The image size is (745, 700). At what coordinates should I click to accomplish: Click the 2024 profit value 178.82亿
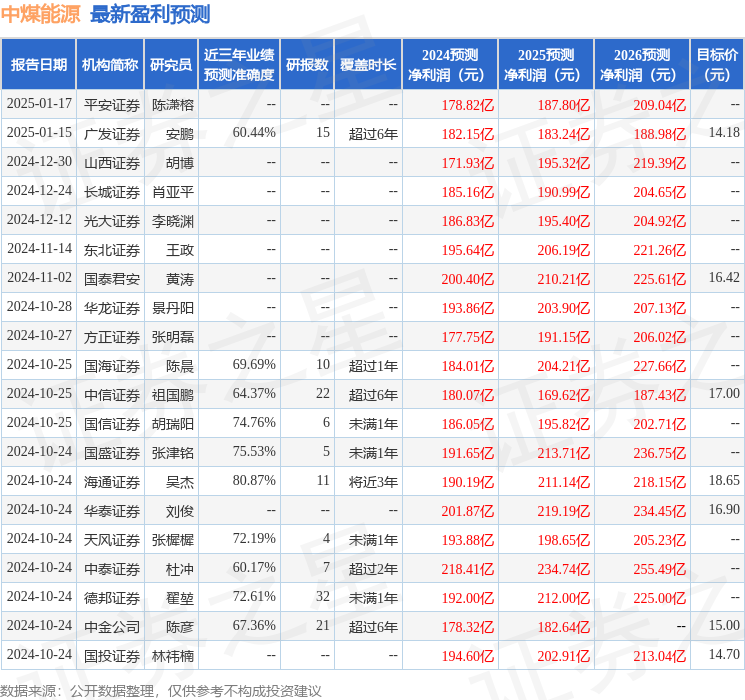(468, 105)
